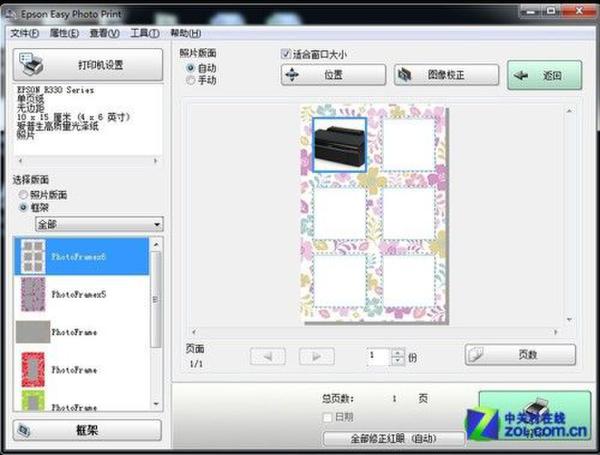
Task: Click the frame icon on bottom 框架 button
Action: tap(24, 431)
